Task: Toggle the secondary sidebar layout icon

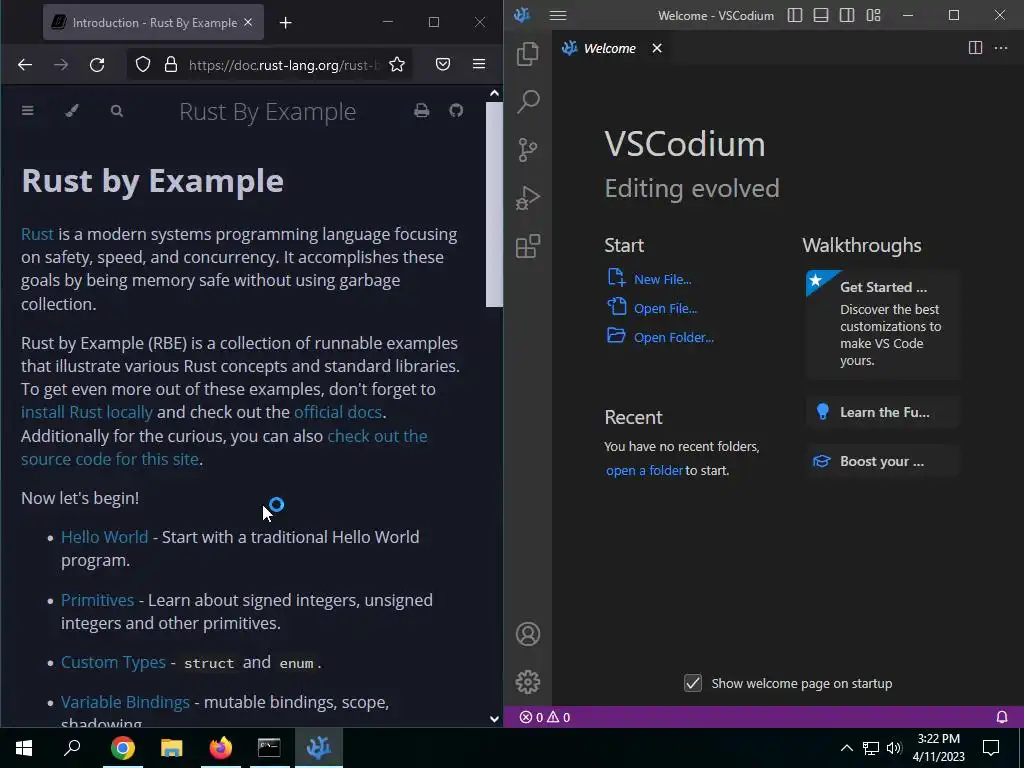Action: coord(847,15)
